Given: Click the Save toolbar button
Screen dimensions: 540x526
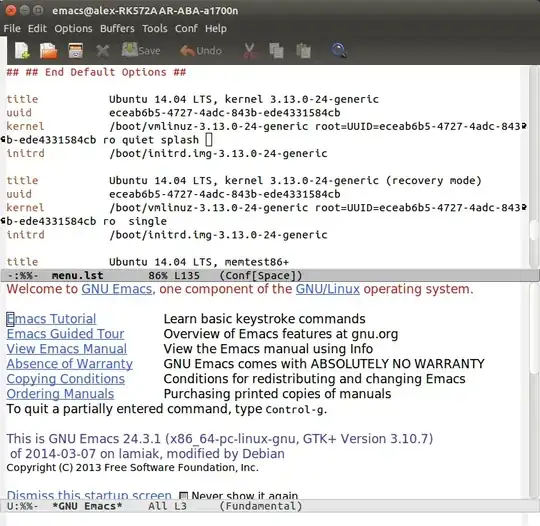Looking at the screenshot, I should (x=141, y=50).
